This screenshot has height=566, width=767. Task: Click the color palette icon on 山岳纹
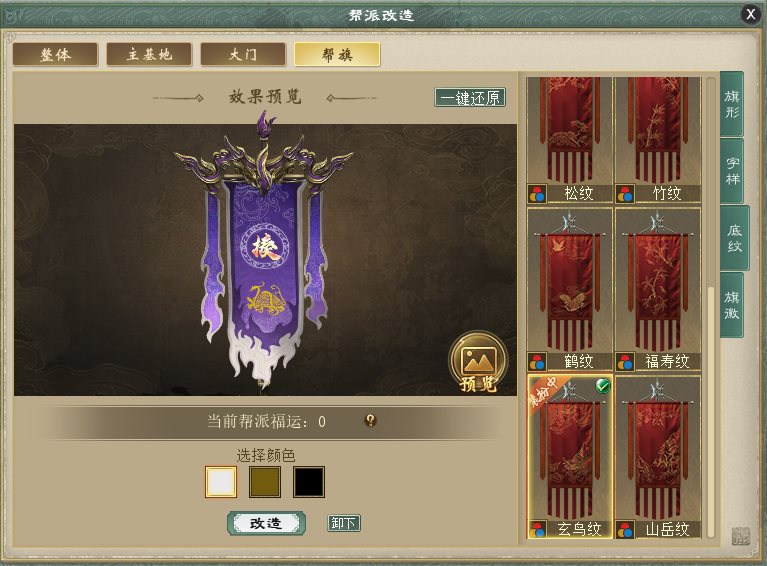[x=625, y=530]
